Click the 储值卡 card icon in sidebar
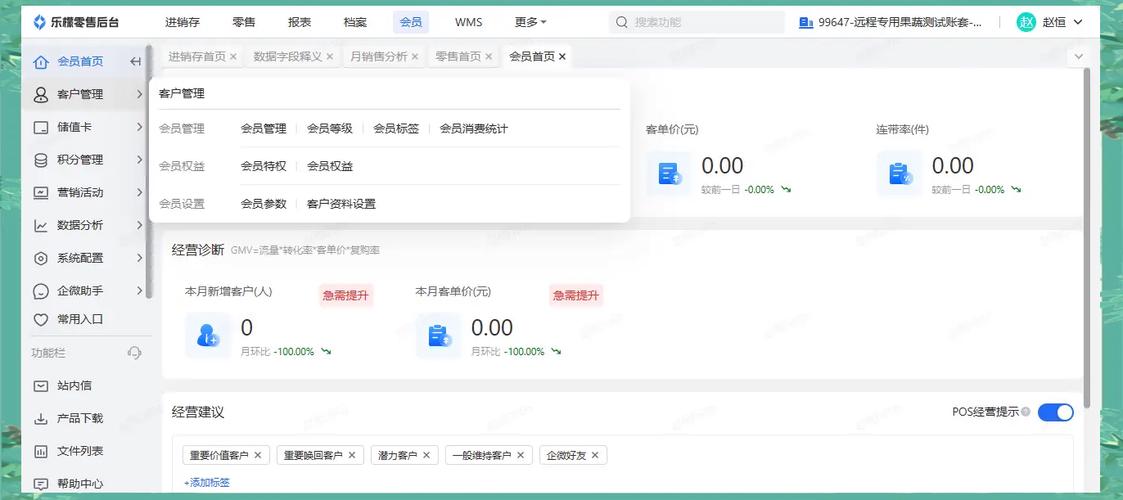The image size is (1123, 500). (x=41, y=127)
